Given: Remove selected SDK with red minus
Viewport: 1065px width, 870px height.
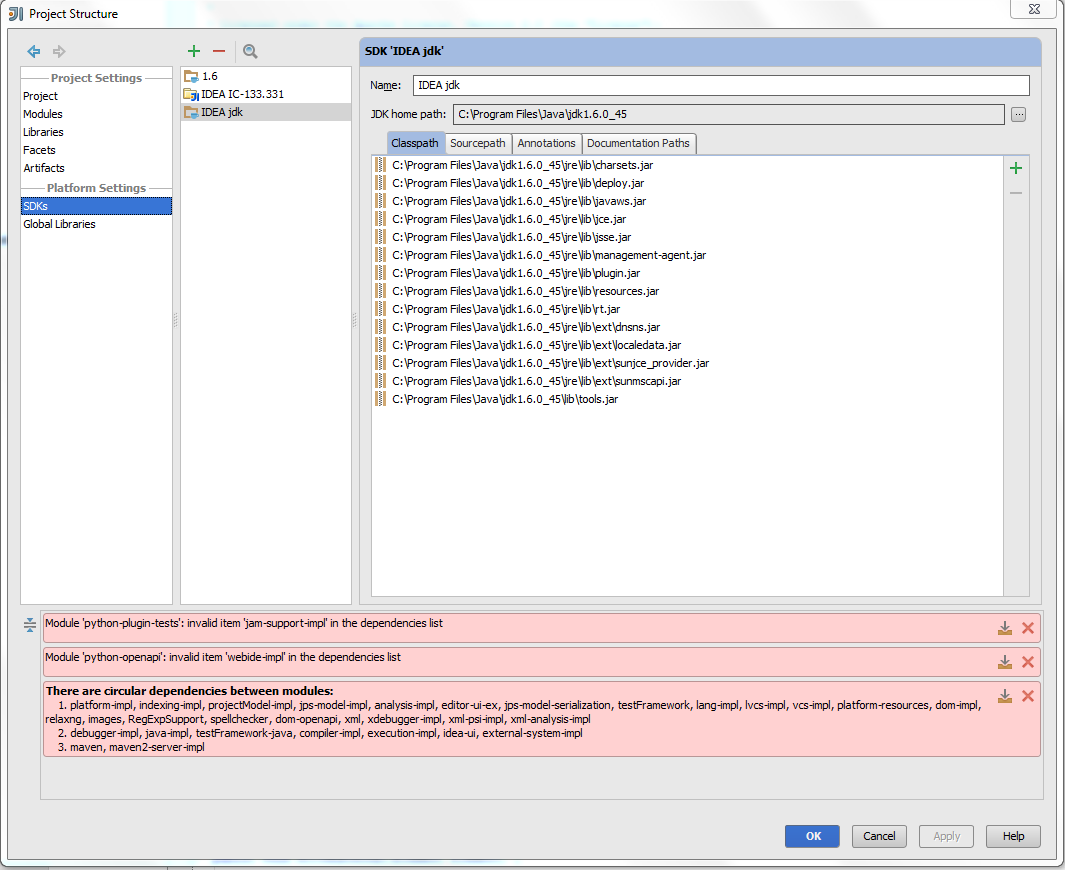Looking at the screenshot, I should pos(219,51).
